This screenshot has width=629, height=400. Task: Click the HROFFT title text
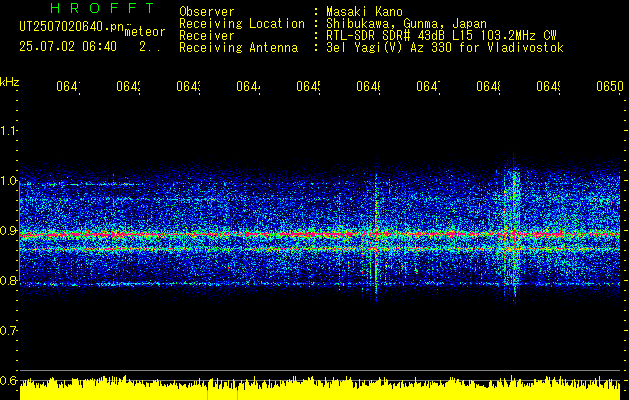pyautogui.click(x=103, y=8)
